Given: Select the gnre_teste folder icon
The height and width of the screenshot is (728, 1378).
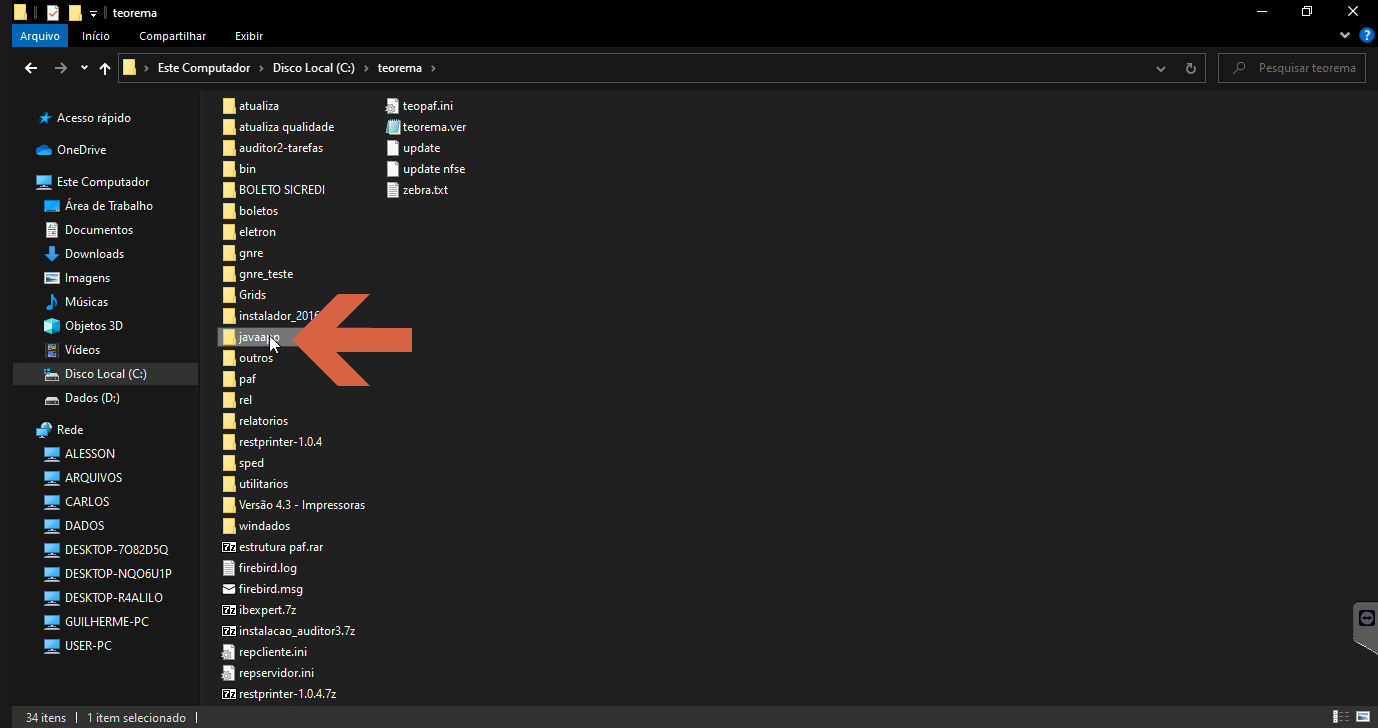Looking at the screenshot, I should (x=229, y=274).
